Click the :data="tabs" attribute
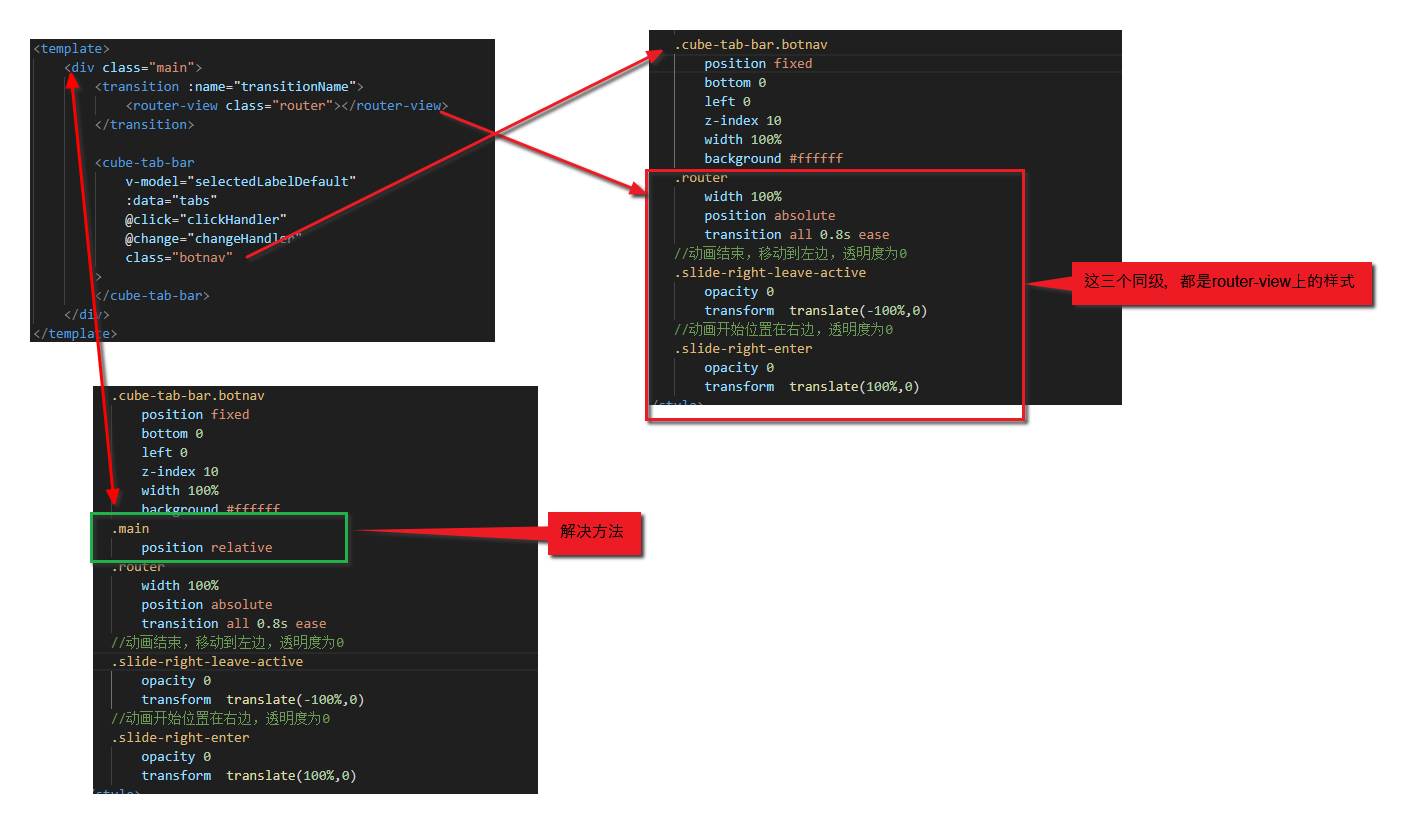 coord(172,200)
